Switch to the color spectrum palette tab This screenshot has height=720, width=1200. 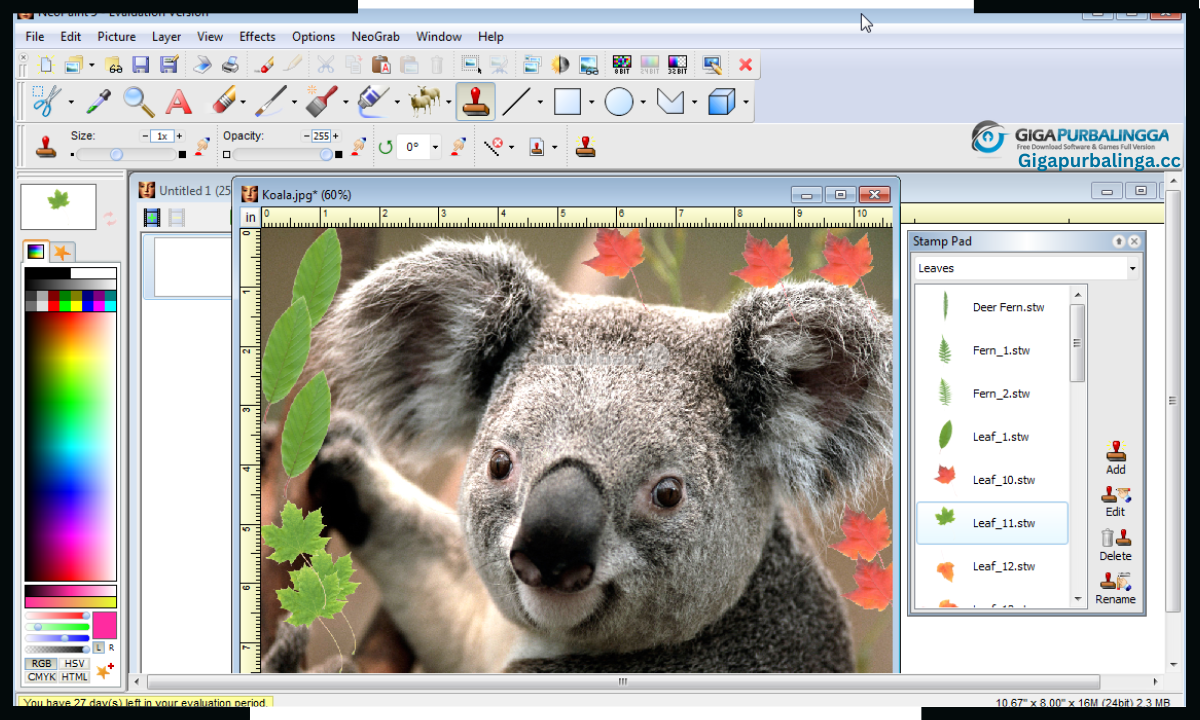coord(35,252)
